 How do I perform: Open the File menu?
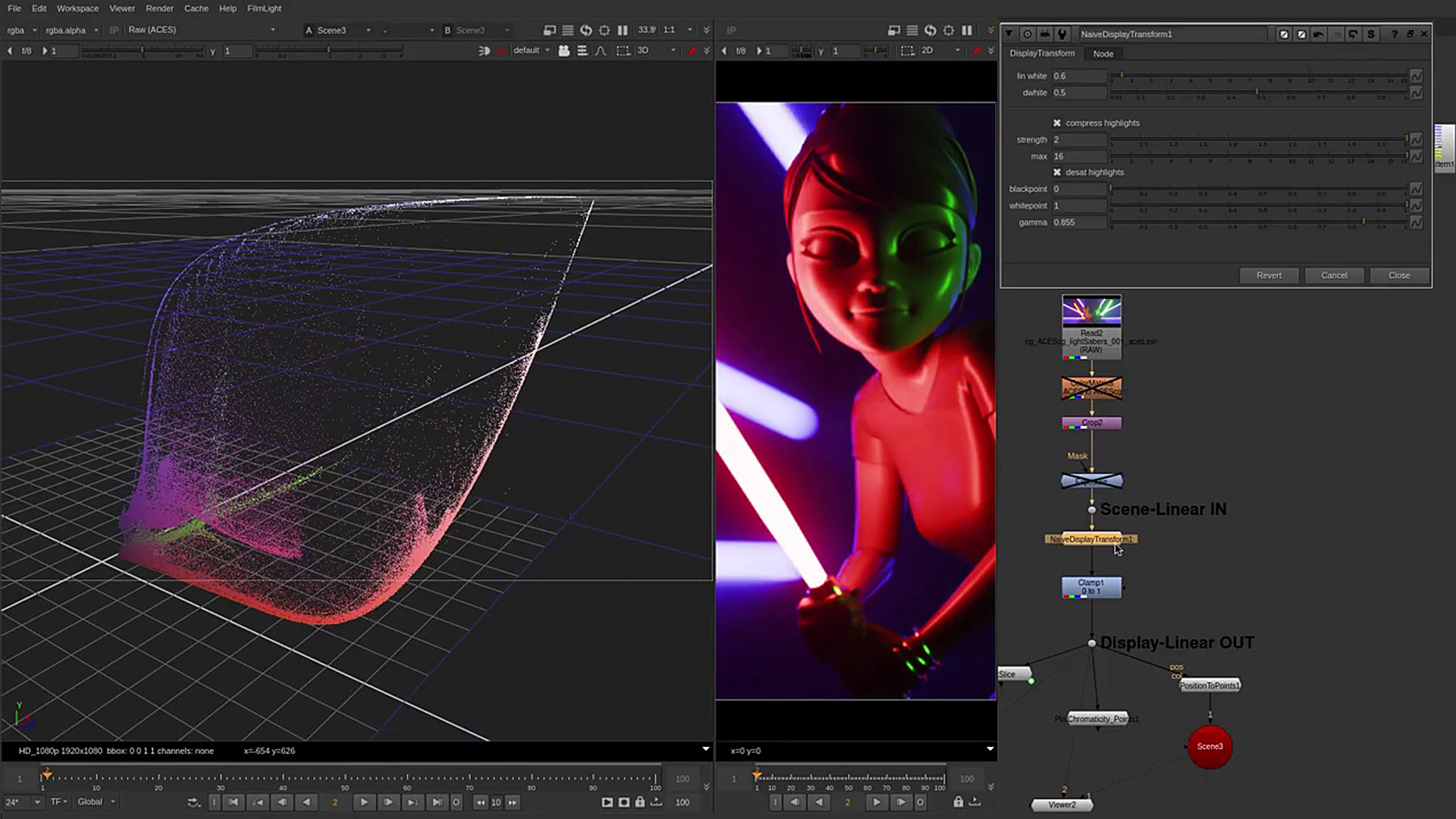pyautogui.click(x=14, y=8)
